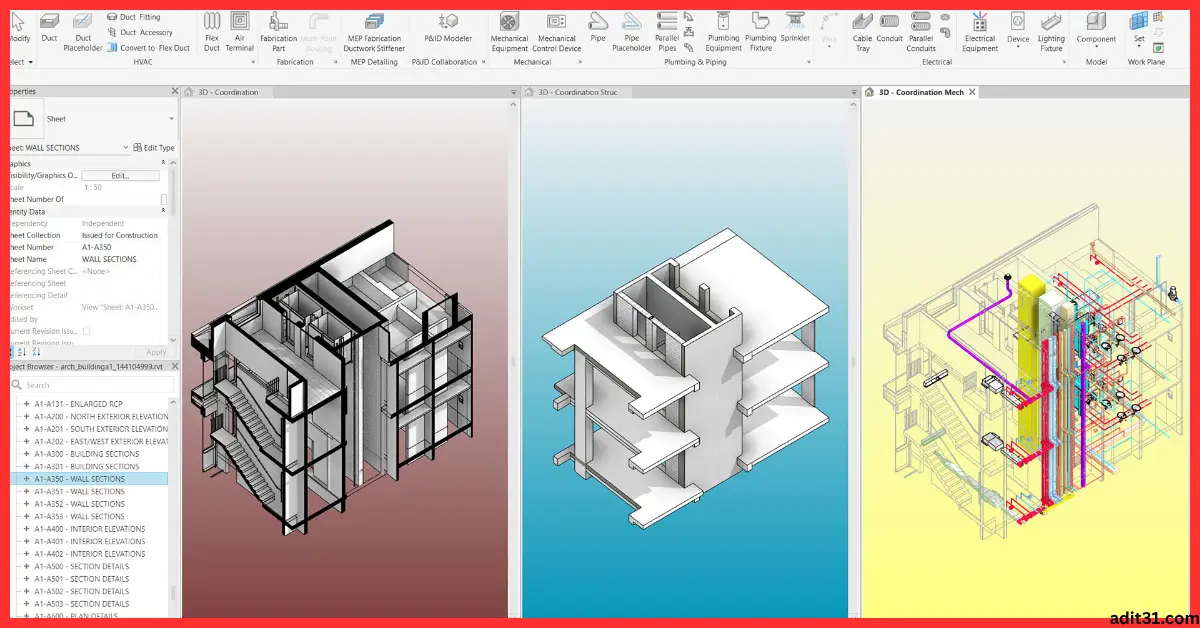Click Convert to Flex Duct

[148, 47]
